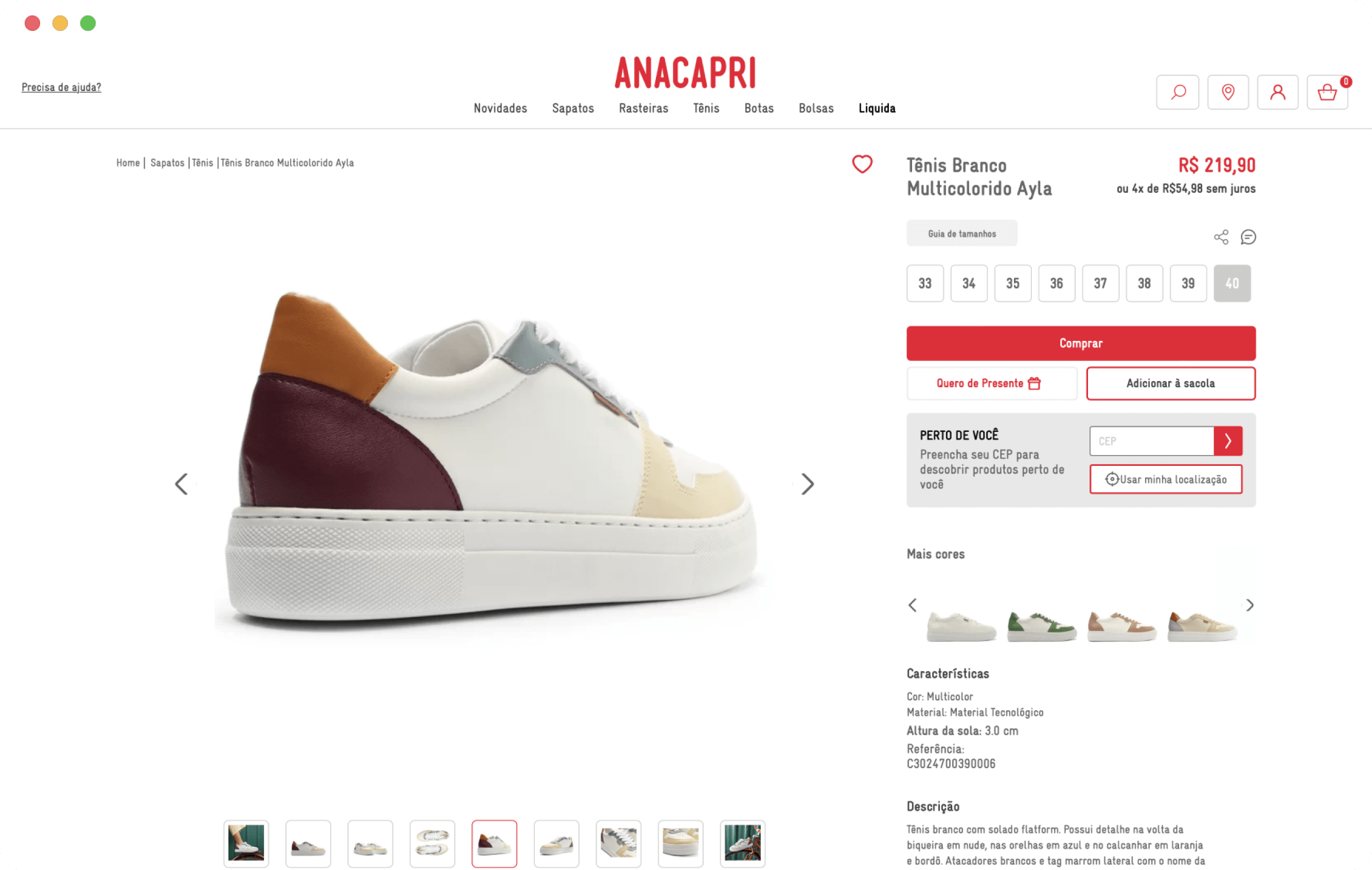Submit CEP with the red arrow icon
The image size is (1372, 870).
coord(1228,441)
